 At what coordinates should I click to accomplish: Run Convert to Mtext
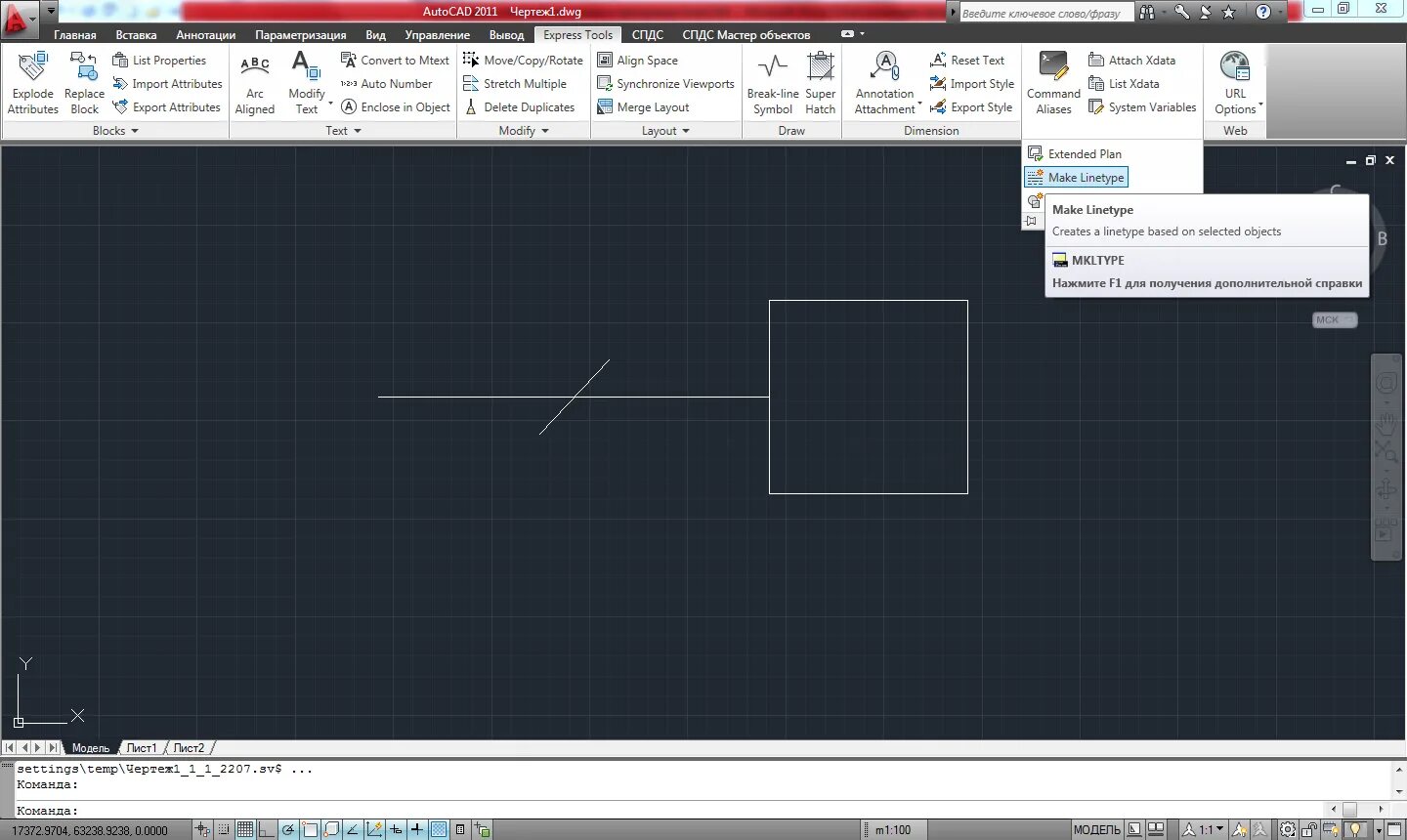[395, 60]
